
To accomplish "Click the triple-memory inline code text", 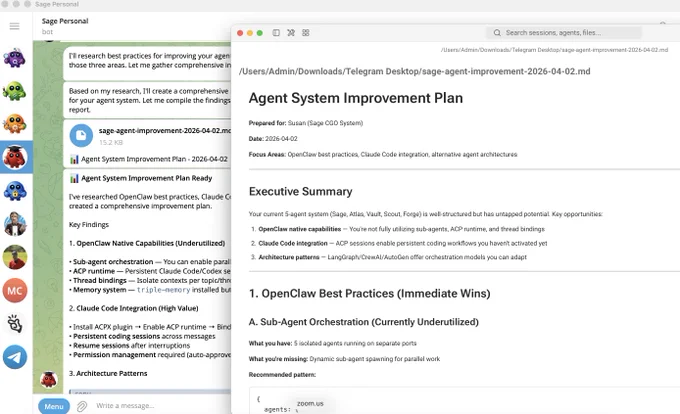I will (163, 290).
